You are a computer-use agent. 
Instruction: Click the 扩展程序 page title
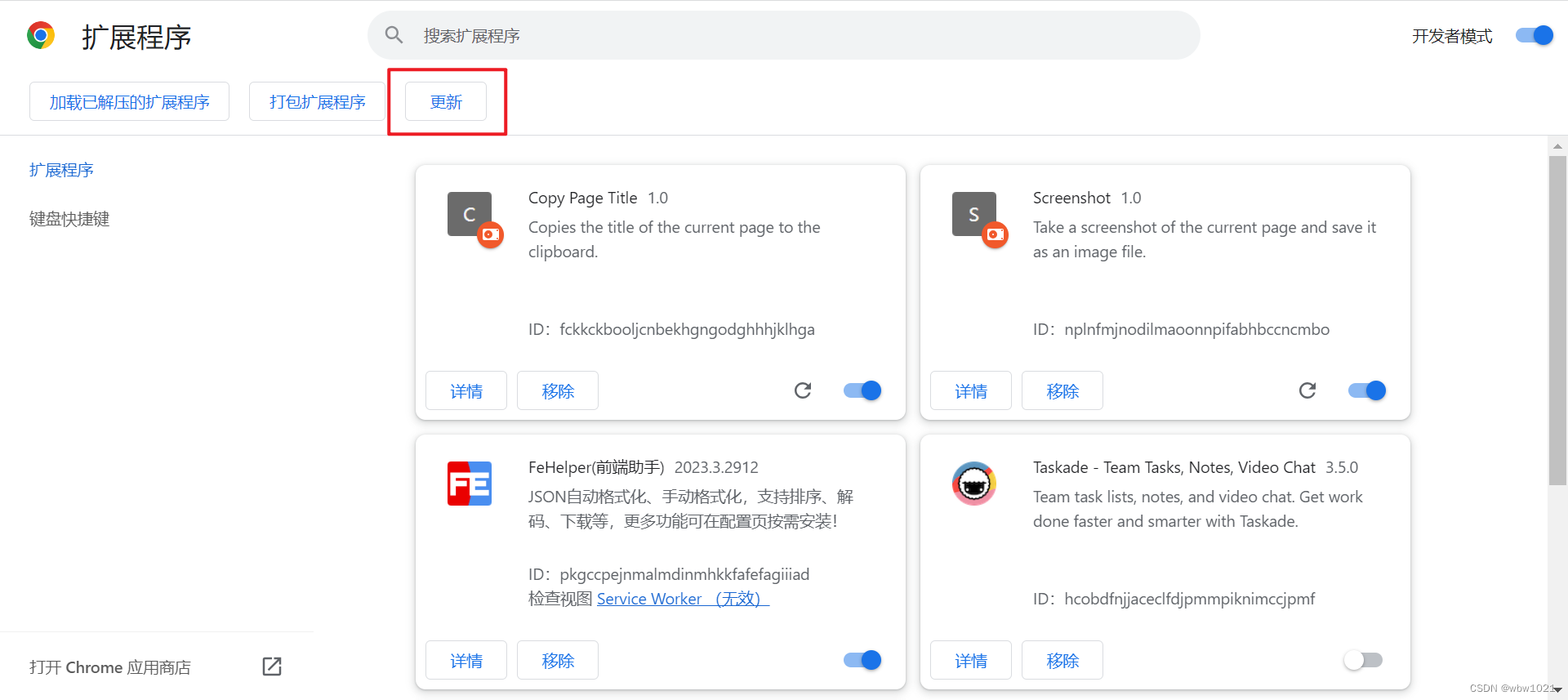[x=136, y=37]
